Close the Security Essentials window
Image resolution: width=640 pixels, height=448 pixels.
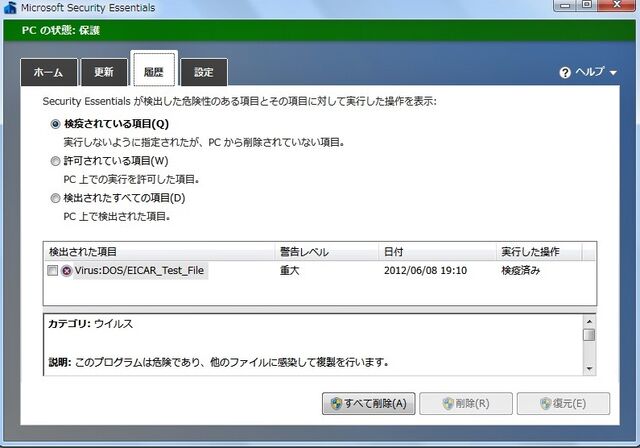(x=617, y=5)
